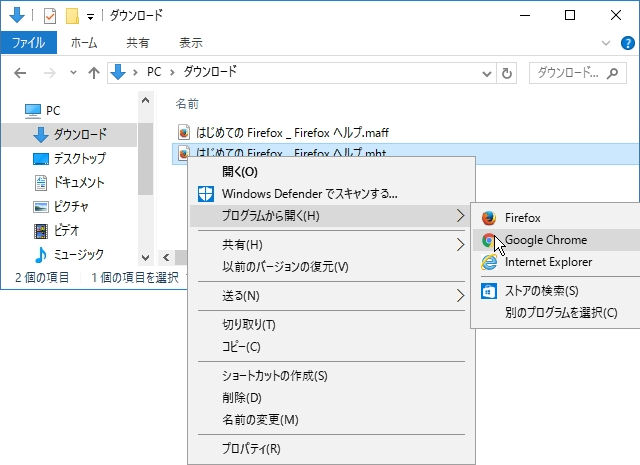Expand the chevron after PC in breadcrumb
640x465 pixels.
coord(173,73)
